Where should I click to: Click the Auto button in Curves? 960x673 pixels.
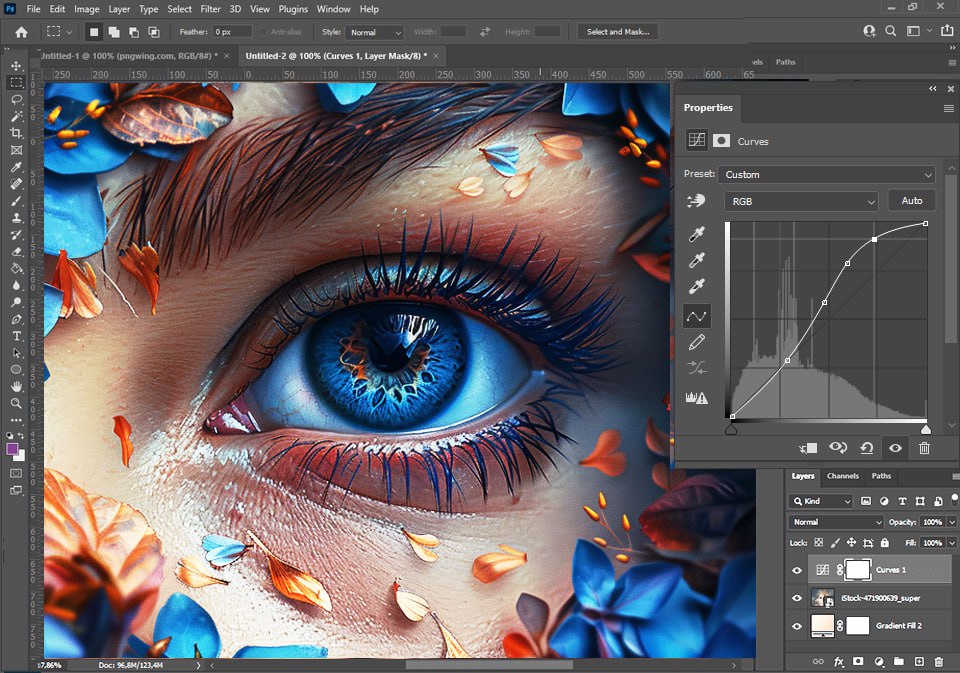click(911, 201)
